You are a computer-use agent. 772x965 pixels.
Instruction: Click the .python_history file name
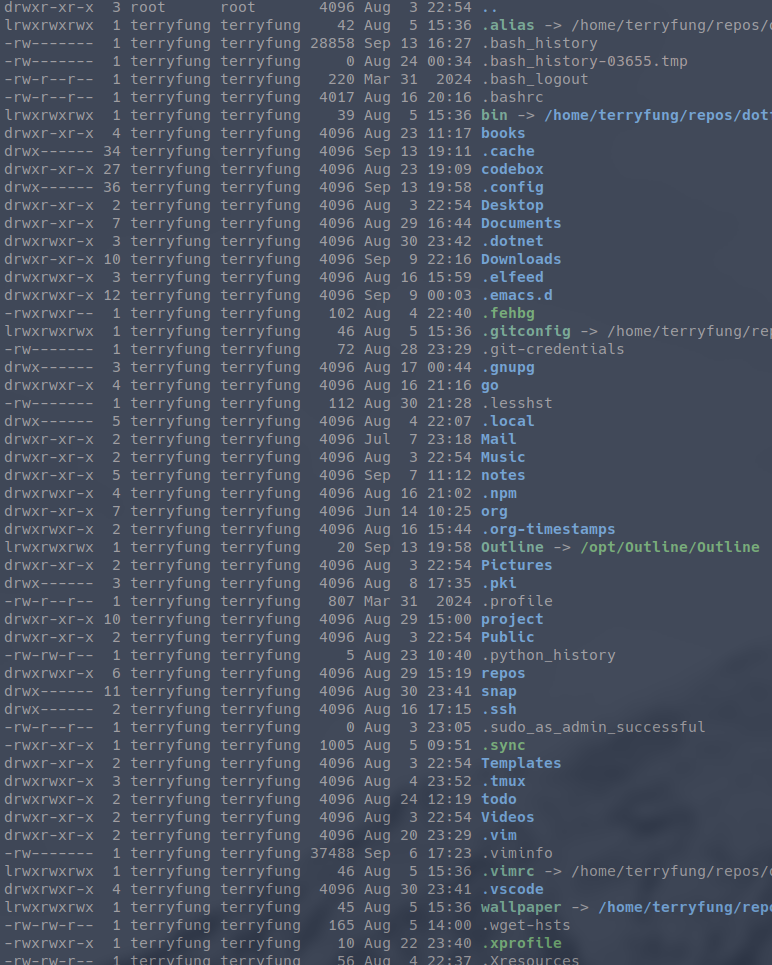[548, 655]
